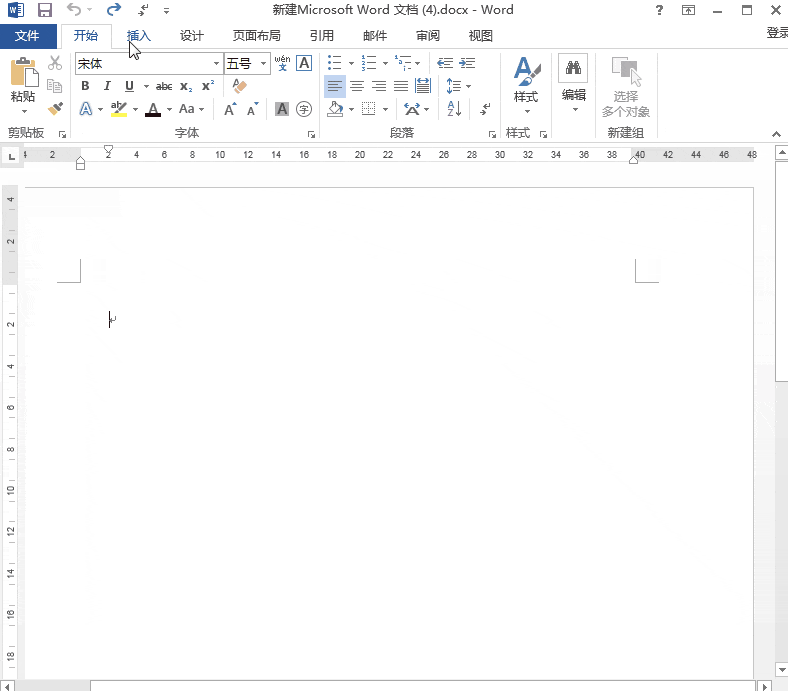The image size is (788, 691).
Task: Click the vertical scrollbar down arrow
Action: click(781, 669)
